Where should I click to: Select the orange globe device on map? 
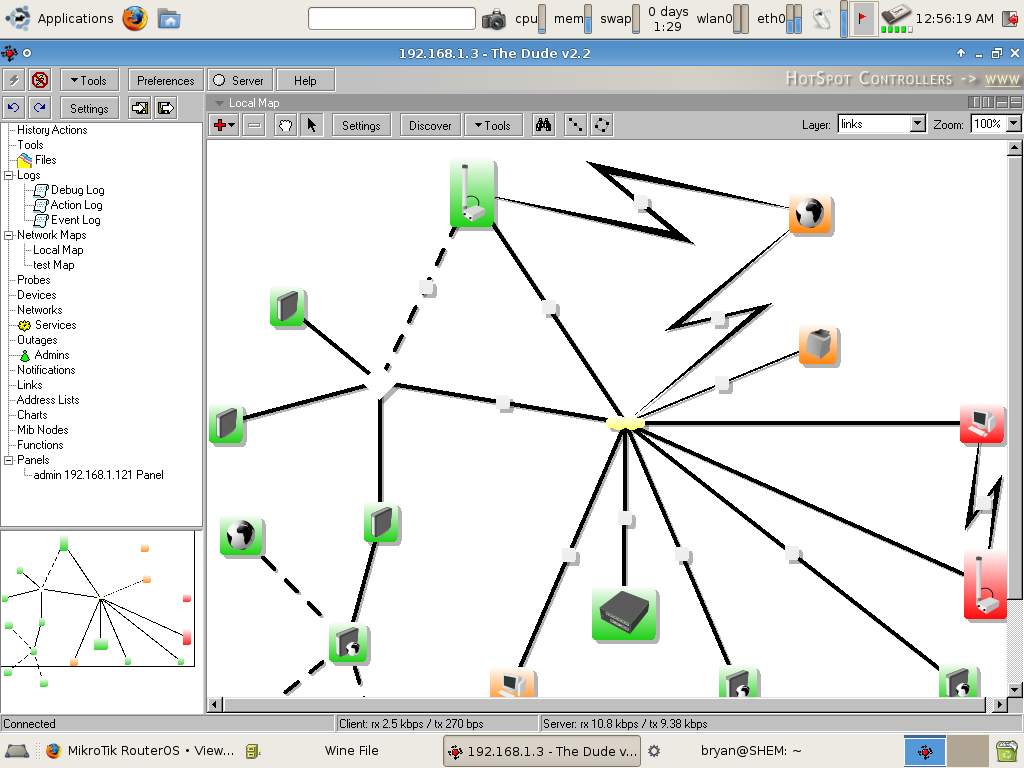810,213
